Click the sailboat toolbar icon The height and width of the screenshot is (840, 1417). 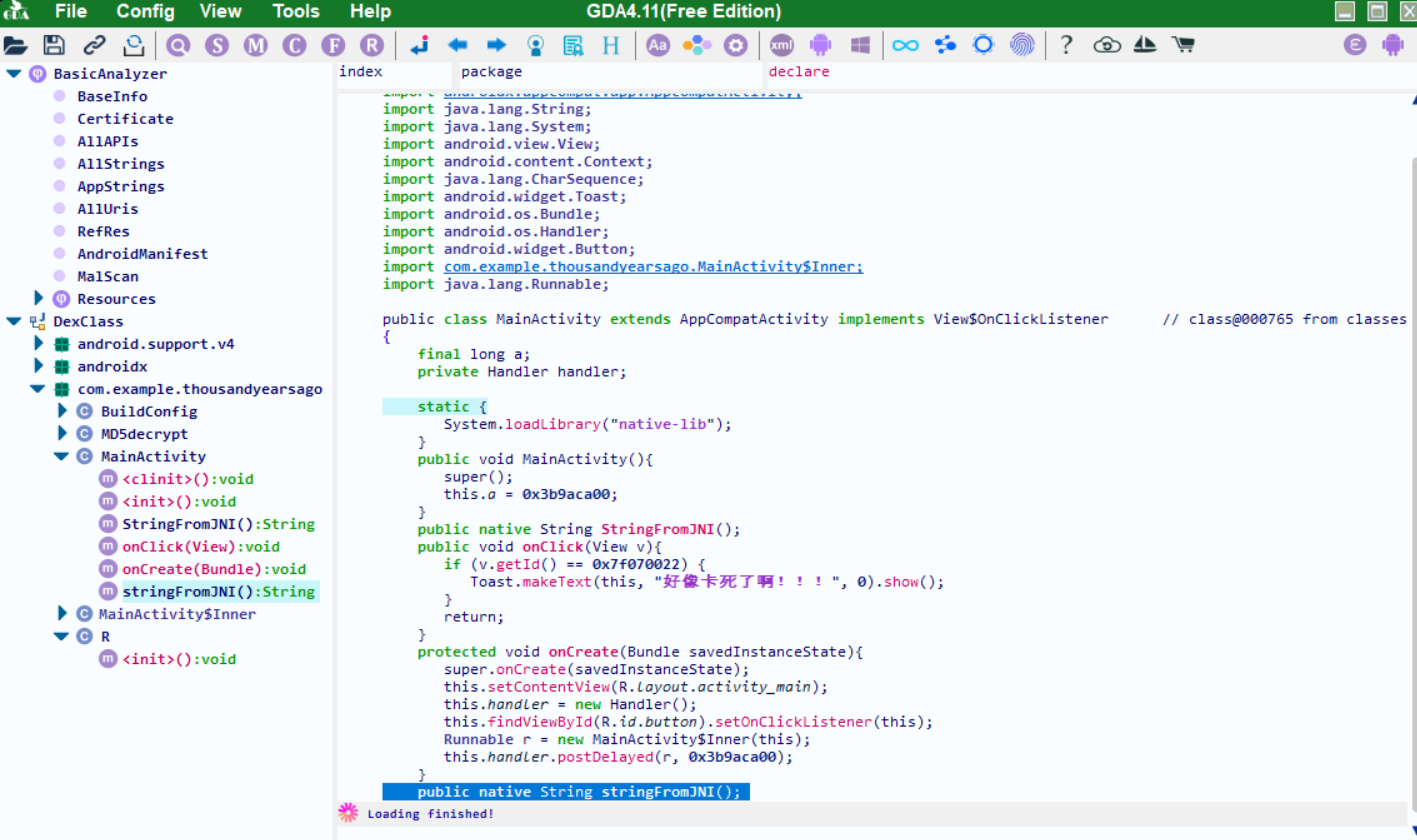pyautogui.click(x=1146, y=45)
